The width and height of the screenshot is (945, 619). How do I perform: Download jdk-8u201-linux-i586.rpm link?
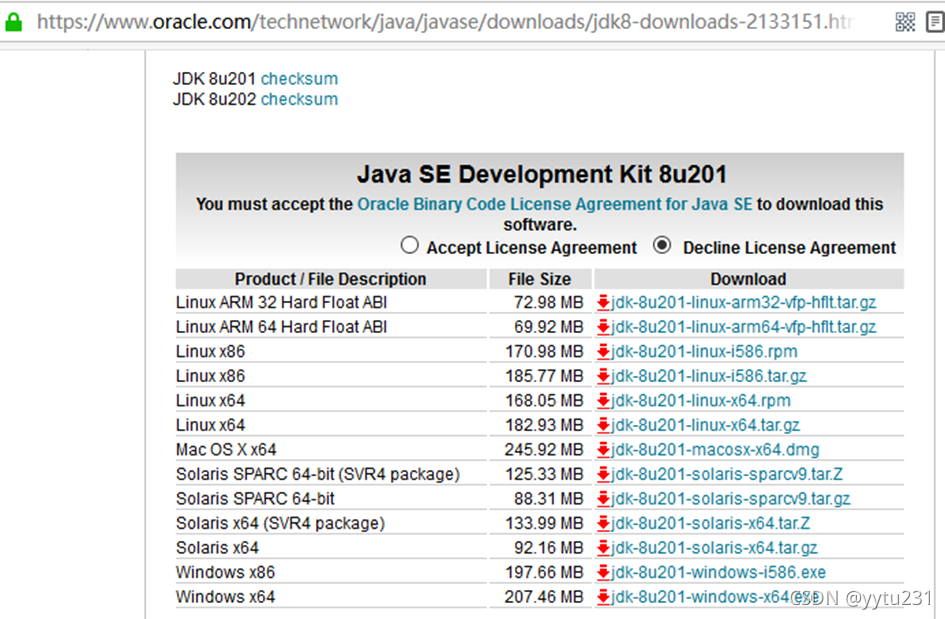704,351
